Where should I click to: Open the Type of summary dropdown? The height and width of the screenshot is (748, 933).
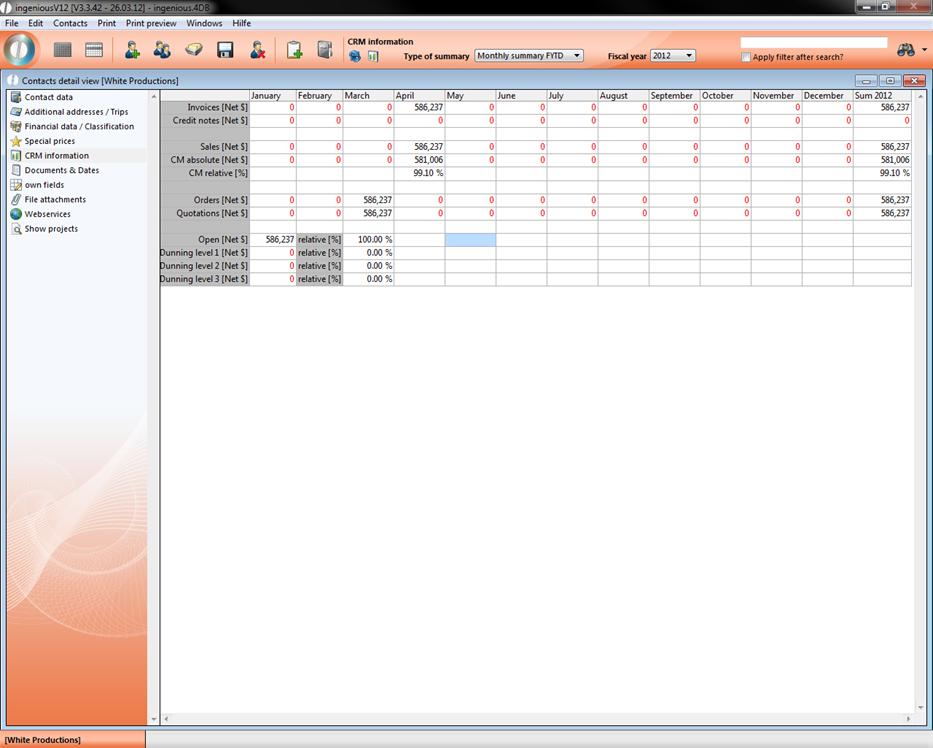click(529, 56)
